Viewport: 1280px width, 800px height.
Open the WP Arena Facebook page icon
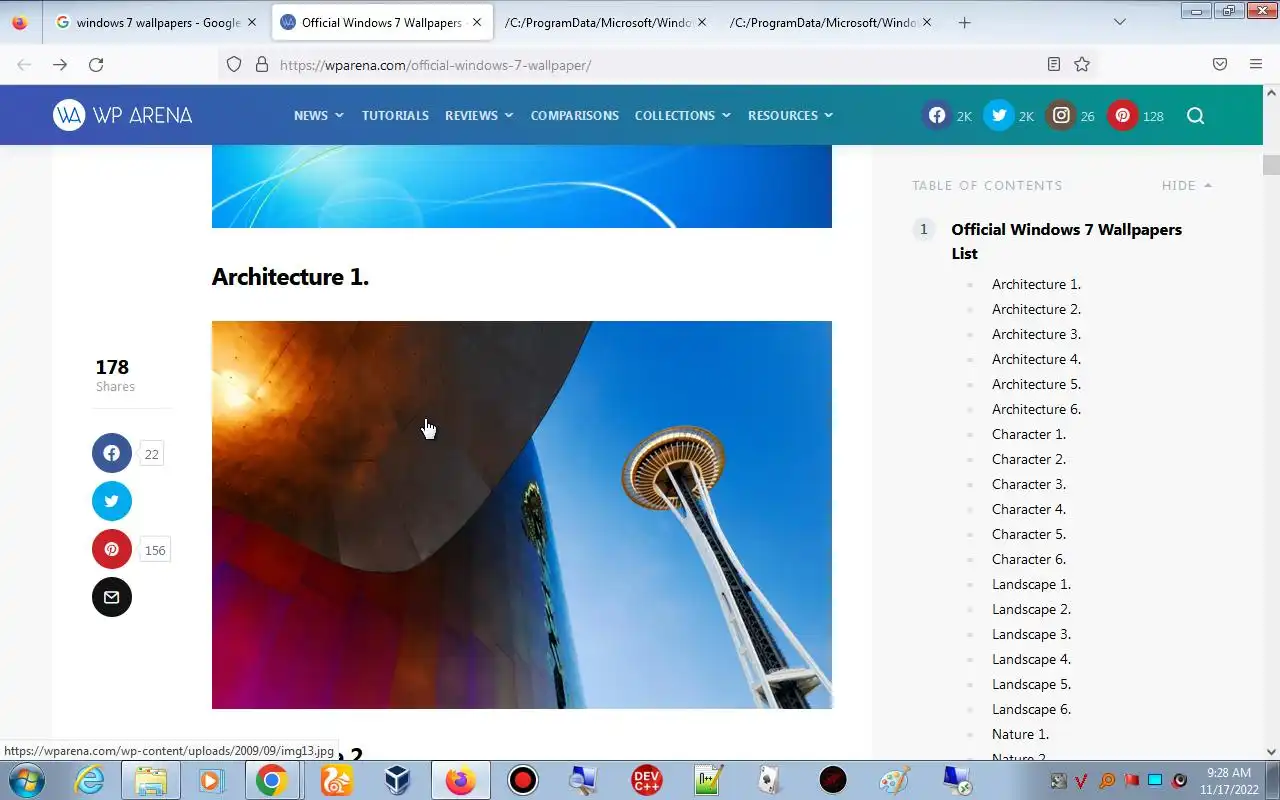(937, 115)
